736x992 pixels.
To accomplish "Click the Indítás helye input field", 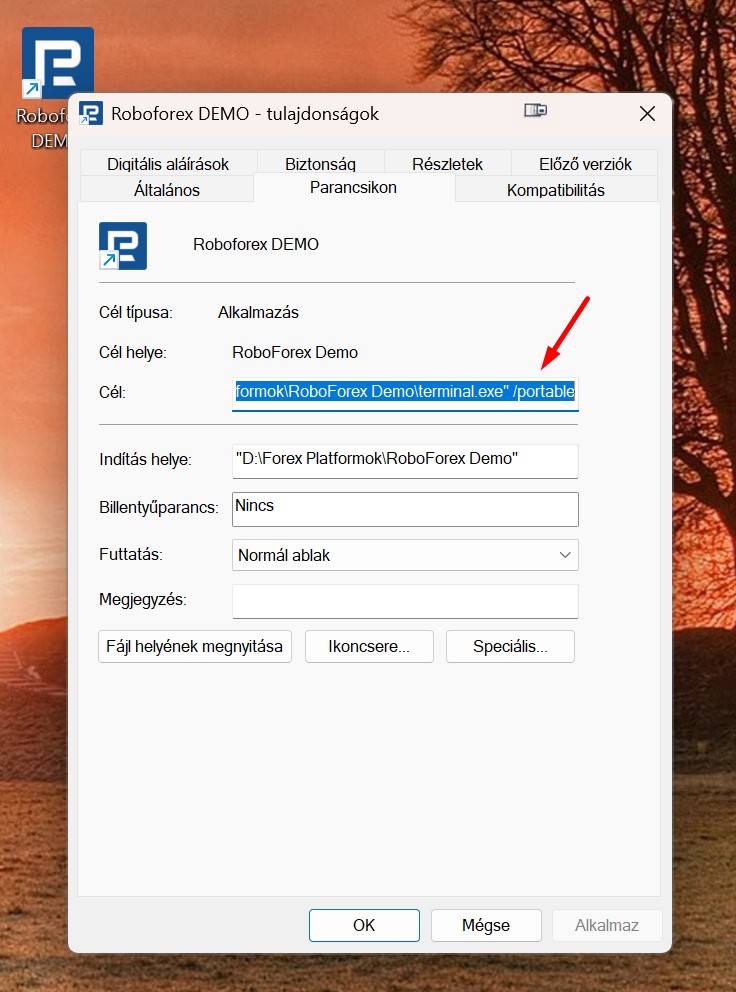I will pos(405,461).
